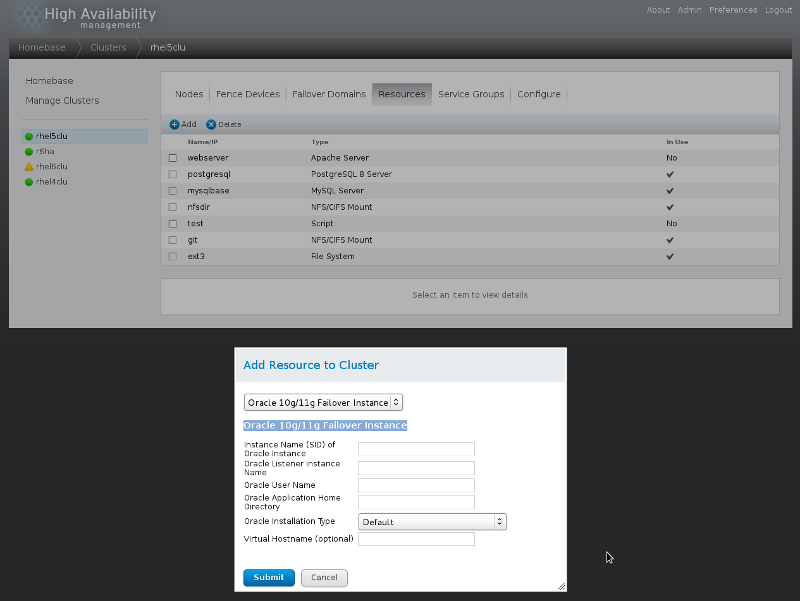Check the webserver resource checkbox
The width and height of the screenshot is (800, 601).
(x=172, y=157)
